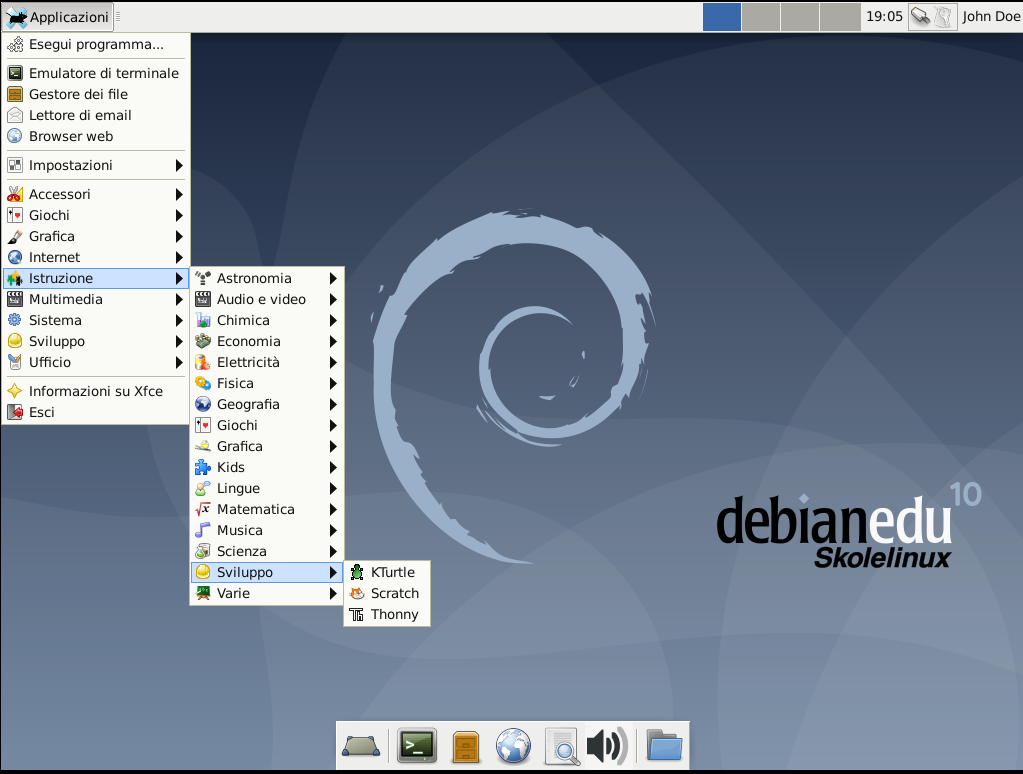The image size is (1023, 774).
Task: Choose Esegui programma... entry
Action: pyautogui.click(x=96, y=44)
